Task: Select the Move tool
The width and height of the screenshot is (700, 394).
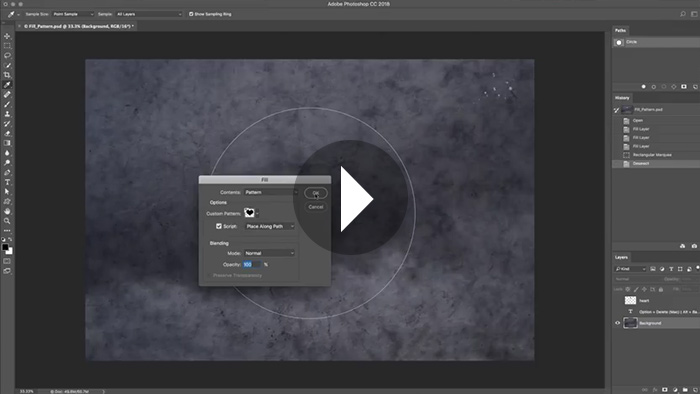Action: (7, 36)
